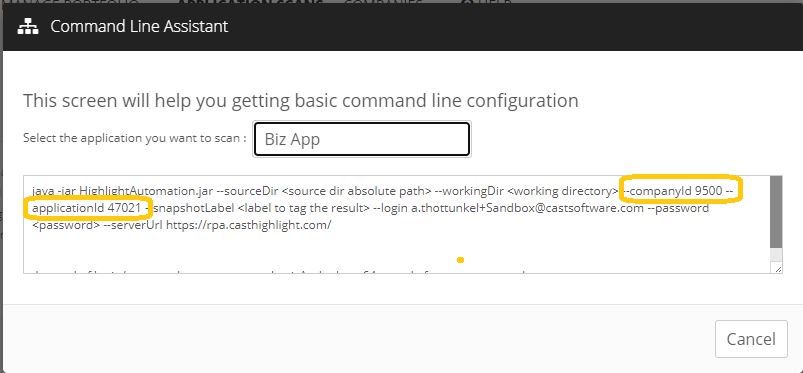Click the <password> placeholder on third line
The height and width of the screenshot is (373, 803).
coord(66,225)
